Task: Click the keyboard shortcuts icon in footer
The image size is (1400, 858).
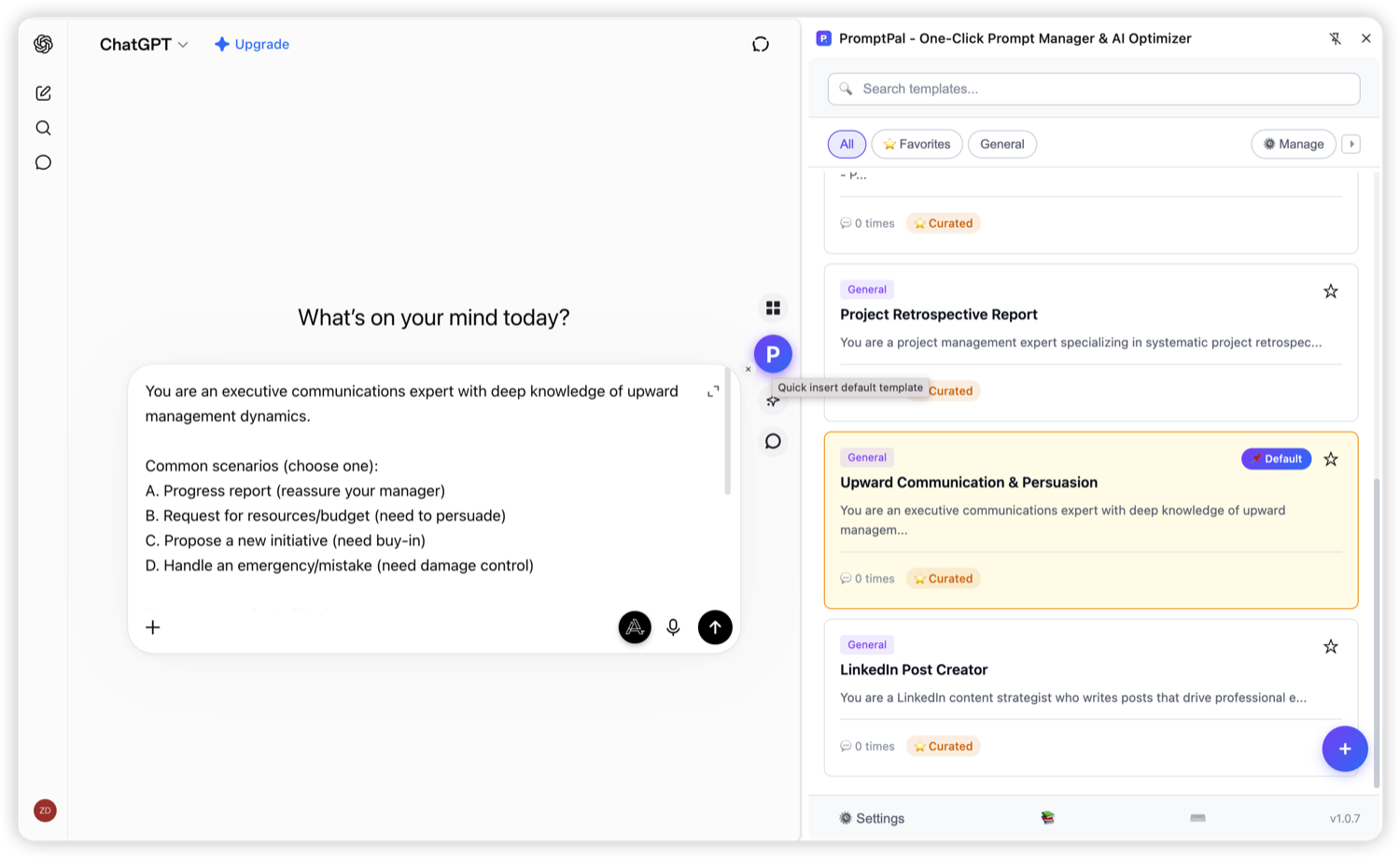Action: pyautogui.click(x=1197, y=818)
